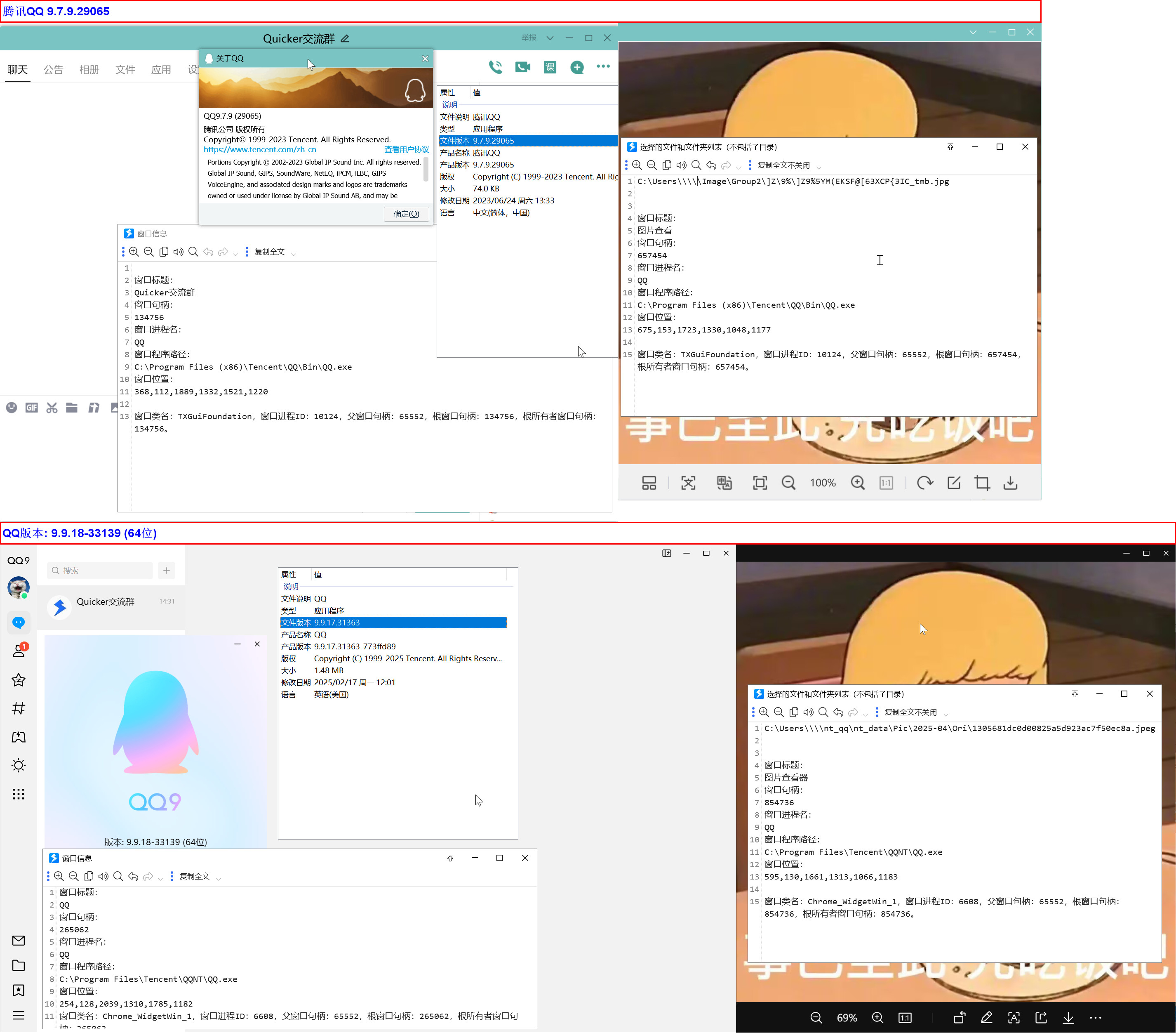Click the 举报 report button

[529, 38]
